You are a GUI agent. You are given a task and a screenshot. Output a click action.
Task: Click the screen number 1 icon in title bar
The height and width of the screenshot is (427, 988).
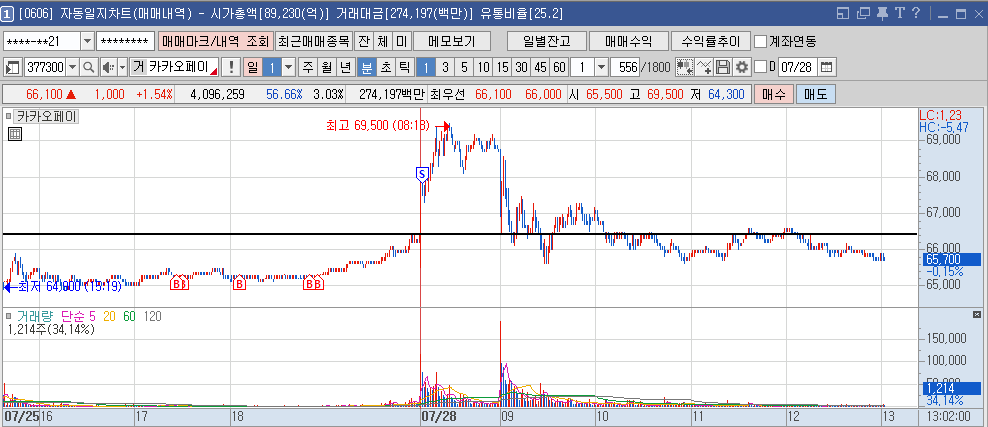coord(8,13)
